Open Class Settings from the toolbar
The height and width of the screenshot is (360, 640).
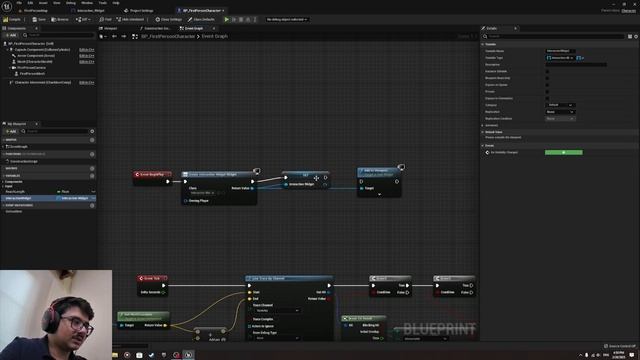click(x=169, y=19)
